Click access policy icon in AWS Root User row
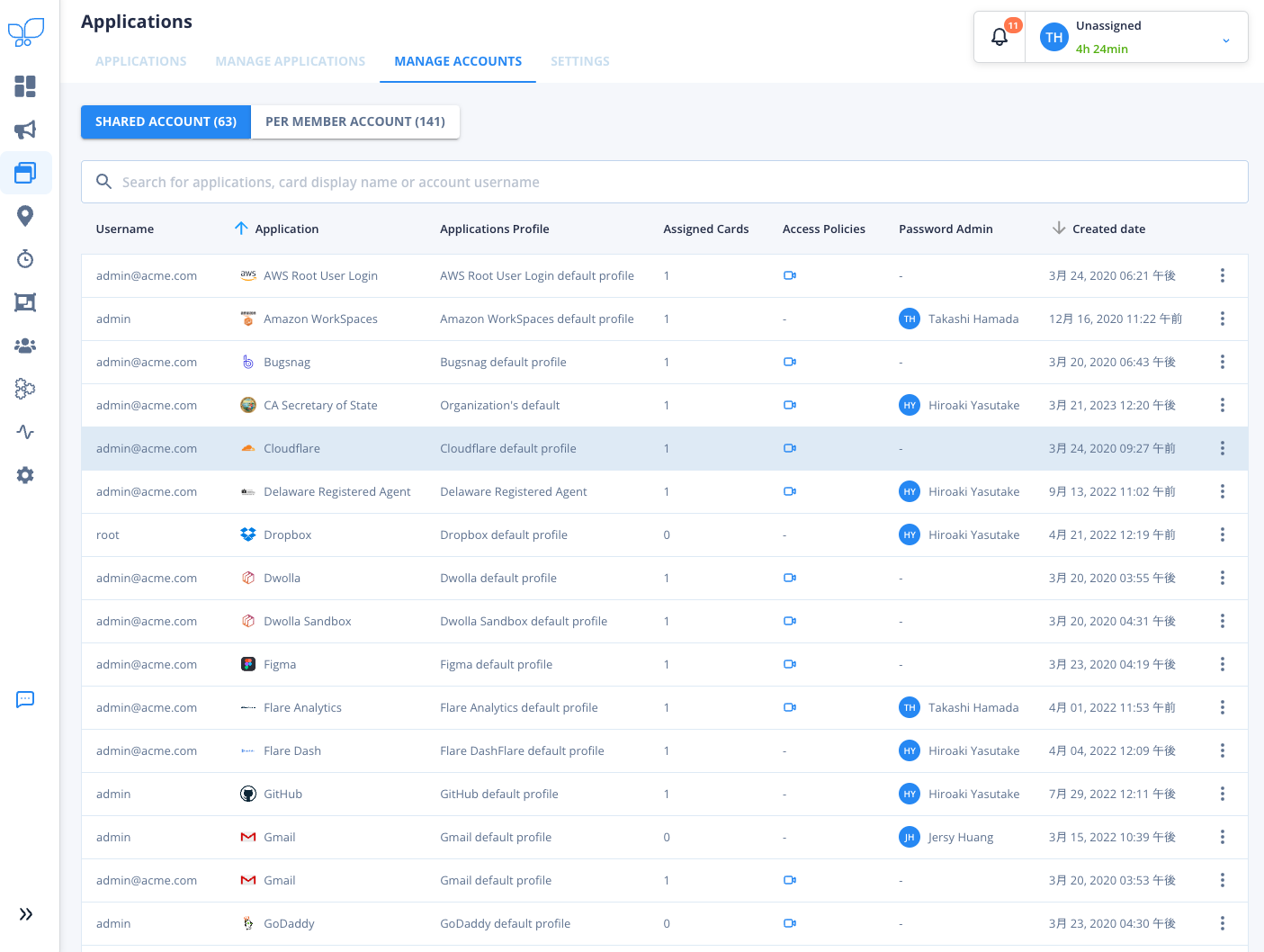1264x952 pixels. point(790,275)
